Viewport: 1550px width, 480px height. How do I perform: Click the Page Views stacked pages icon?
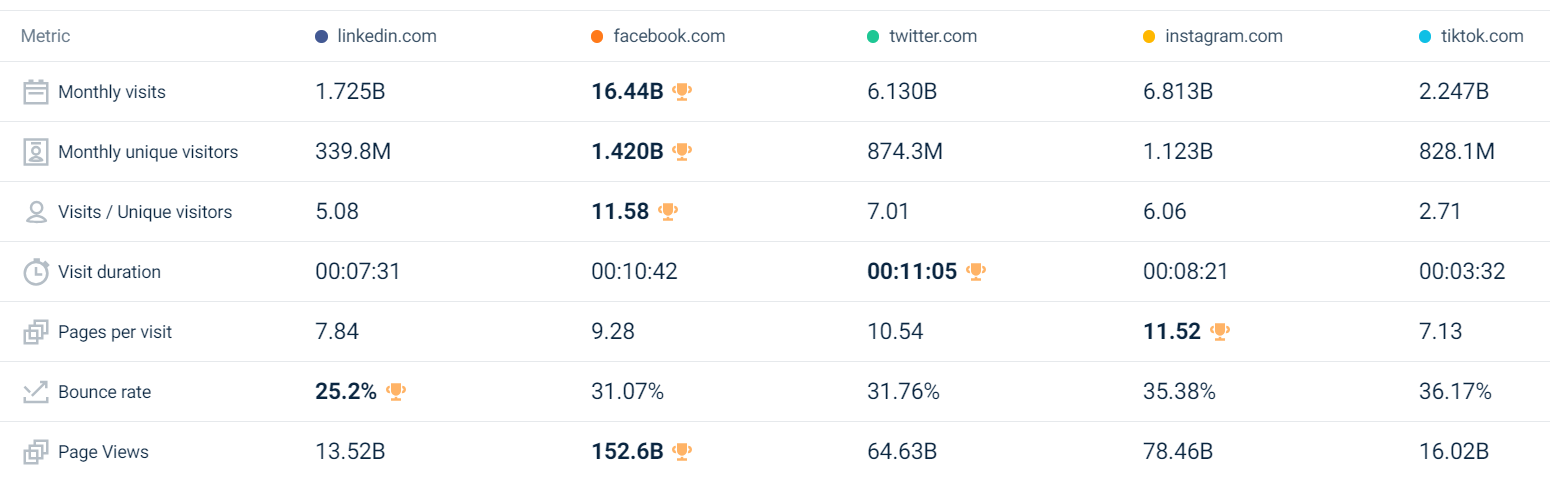point(36,452)
